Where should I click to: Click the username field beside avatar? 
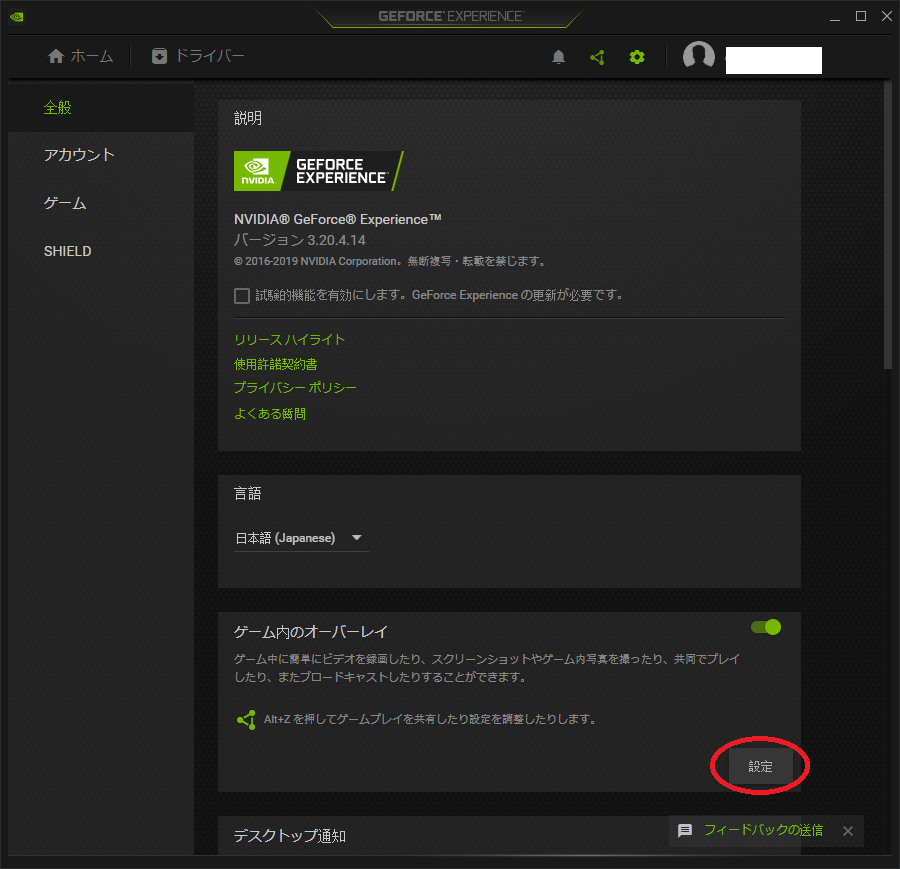[x=774, y=60]
